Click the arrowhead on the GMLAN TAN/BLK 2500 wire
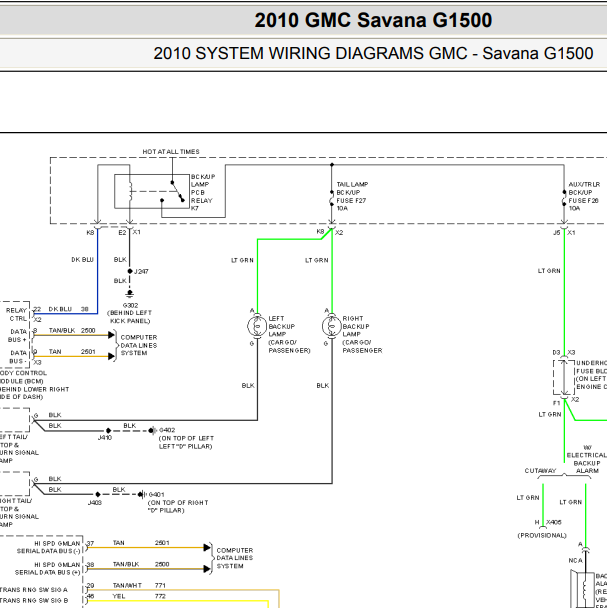The width and height of the screenshot is (607, 608). point(207,569)
